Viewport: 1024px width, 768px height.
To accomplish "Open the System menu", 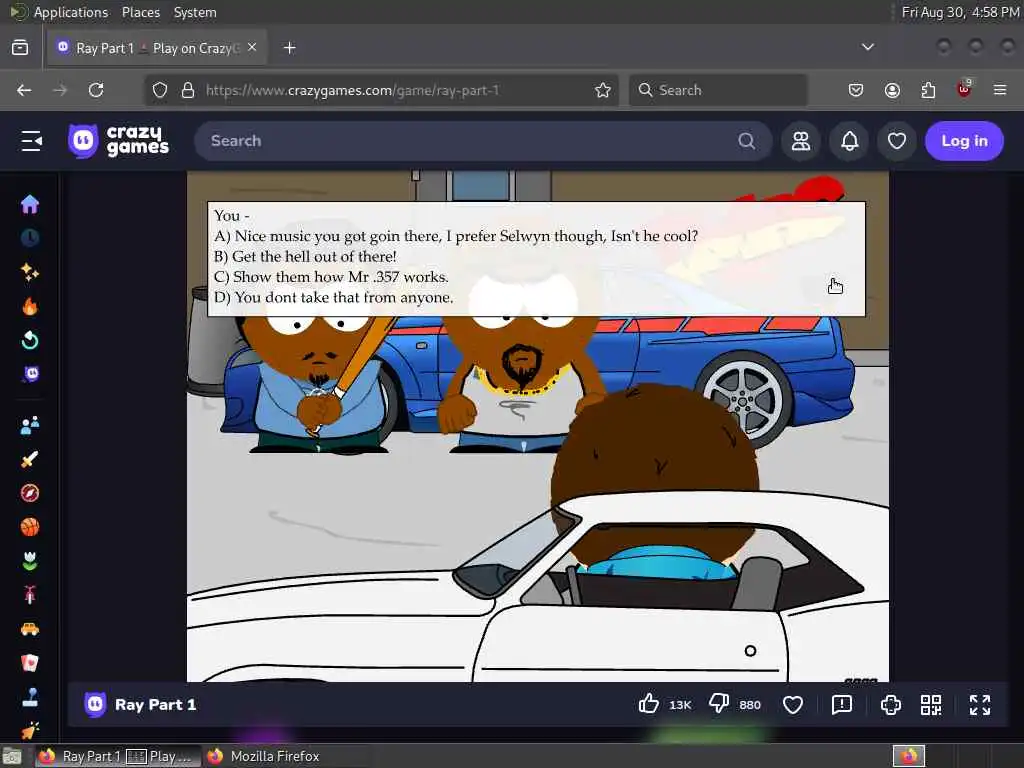I will (x=195, y=12).
